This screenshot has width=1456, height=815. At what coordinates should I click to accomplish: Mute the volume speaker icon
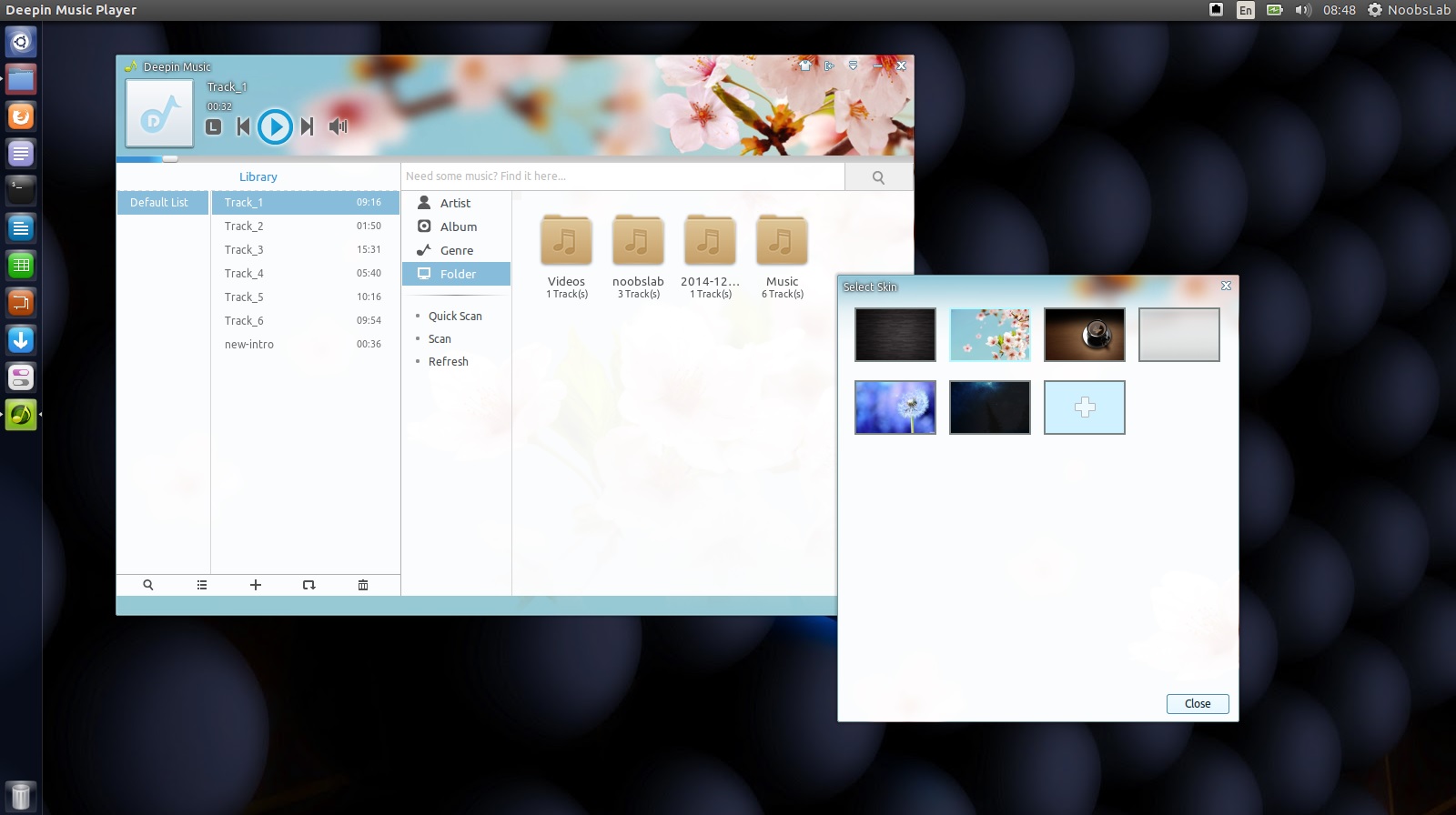pos(339,126)
